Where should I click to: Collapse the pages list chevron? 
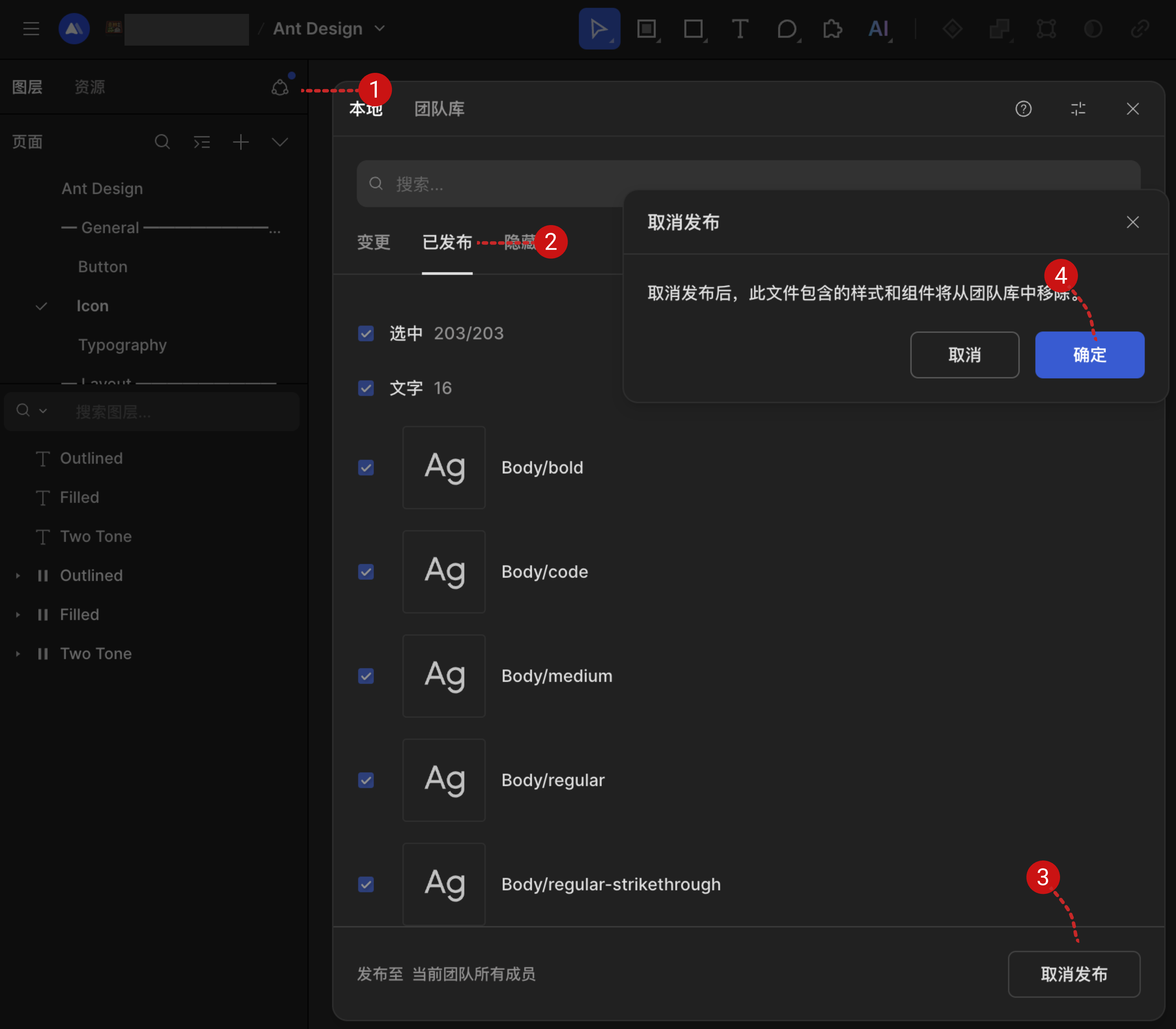(x=280, y=142)
